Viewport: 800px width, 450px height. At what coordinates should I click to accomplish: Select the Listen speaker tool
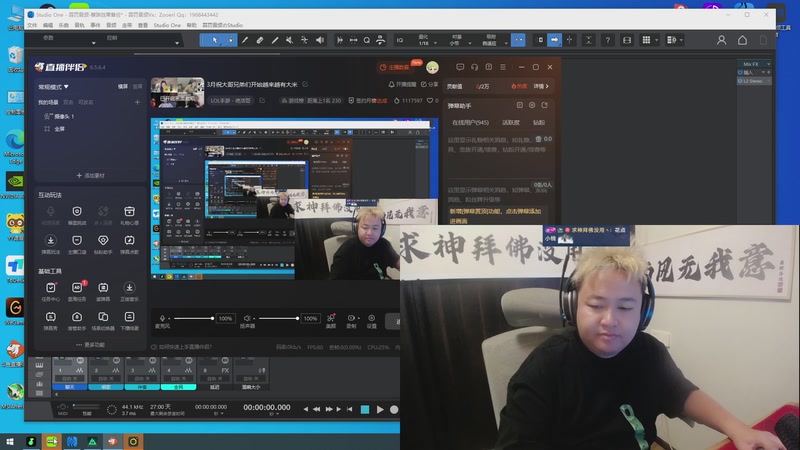pos(319,40)
